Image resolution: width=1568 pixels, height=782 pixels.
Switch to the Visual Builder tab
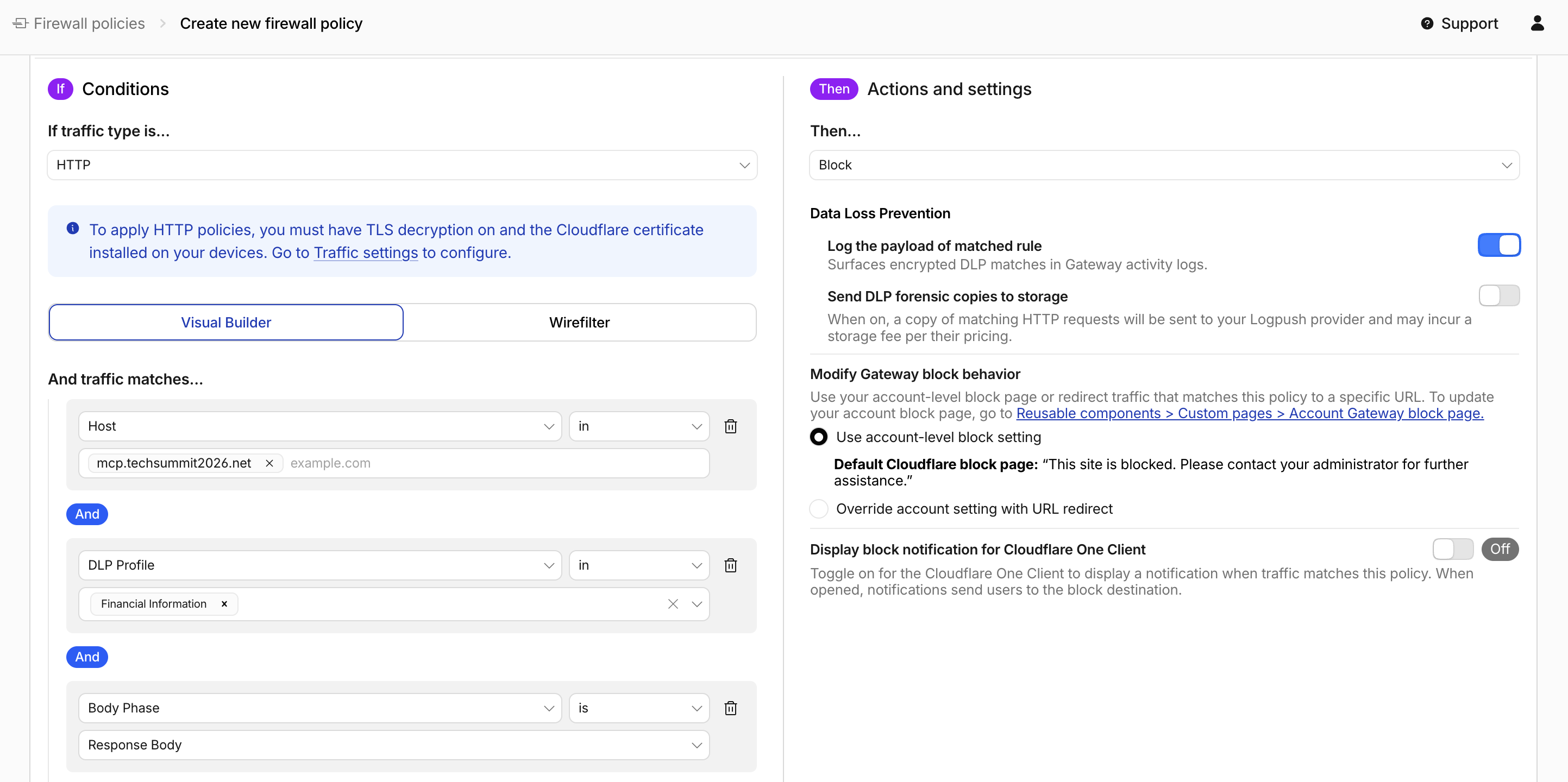tap(226, 323)
